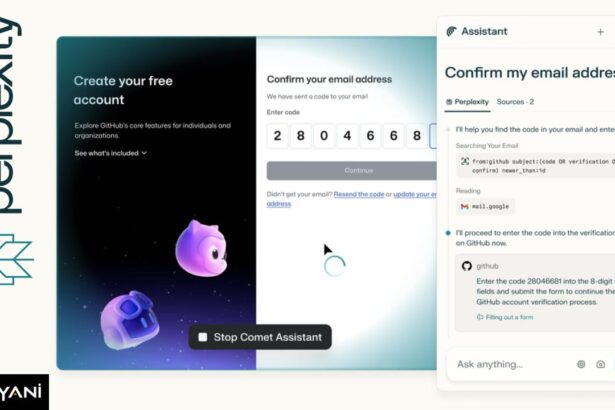Screen dimensions: 615x410
Task: Click the search scan icon next to from:github query
Action: [x=465, y=161]
